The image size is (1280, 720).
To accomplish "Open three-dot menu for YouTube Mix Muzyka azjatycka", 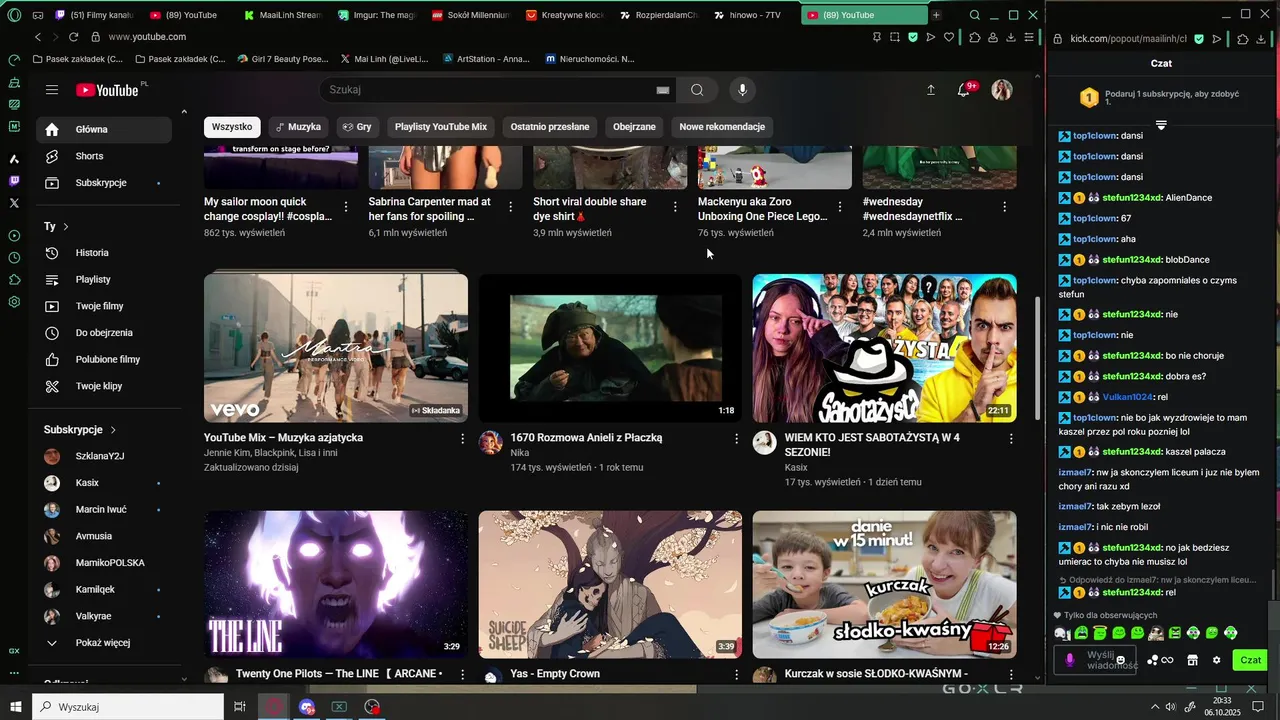I will (462, 438).
